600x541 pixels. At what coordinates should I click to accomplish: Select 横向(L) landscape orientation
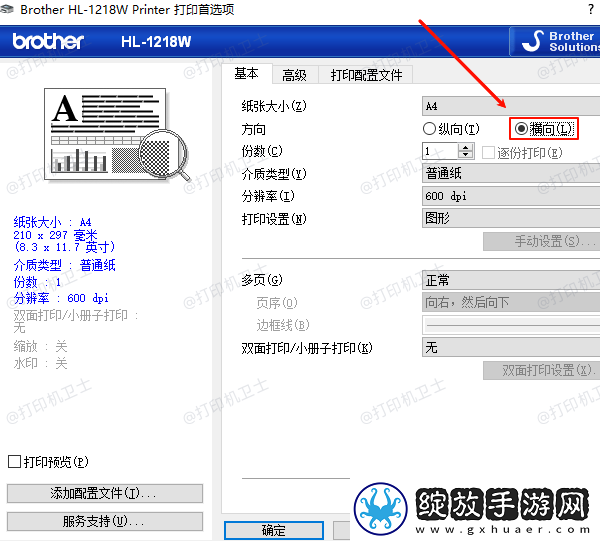tap(544, 129)
